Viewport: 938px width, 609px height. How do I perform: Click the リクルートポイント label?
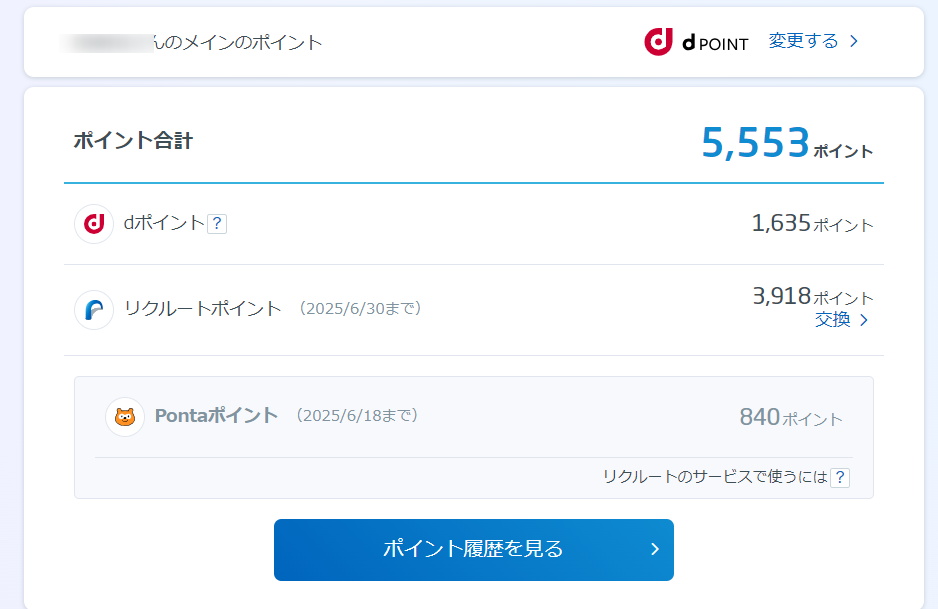tap(203, 309)
